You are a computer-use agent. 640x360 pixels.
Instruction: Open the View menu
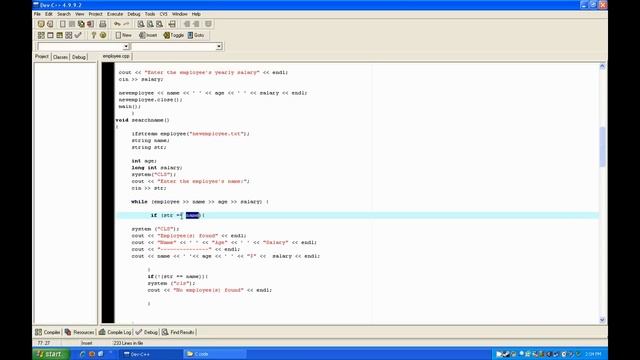click(x=80, y=14)
